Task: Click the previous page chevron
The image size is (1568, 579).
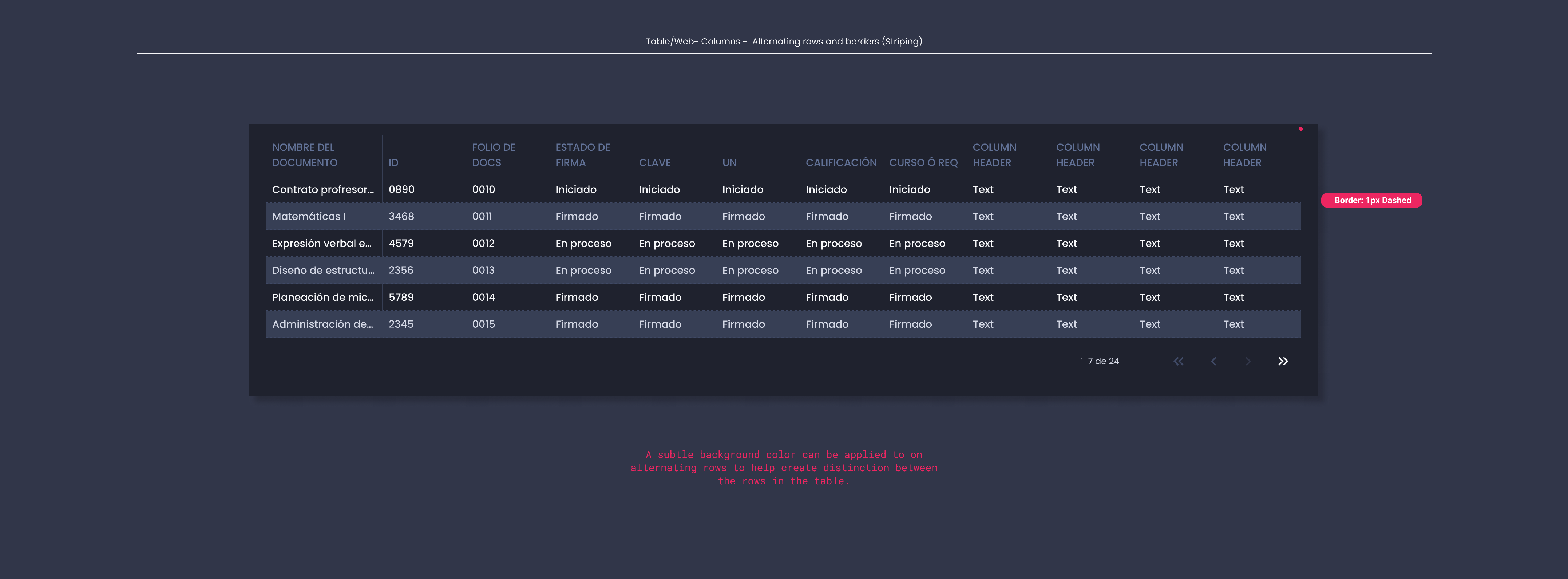Action: click(x=1213, y=361)
